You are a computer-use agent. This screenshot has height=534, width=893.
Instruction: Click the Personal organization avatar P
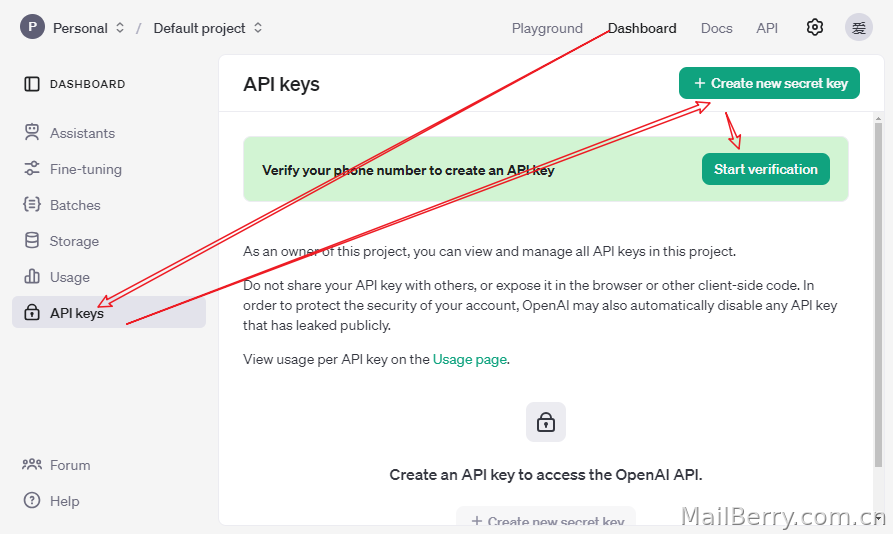point(32,27)
